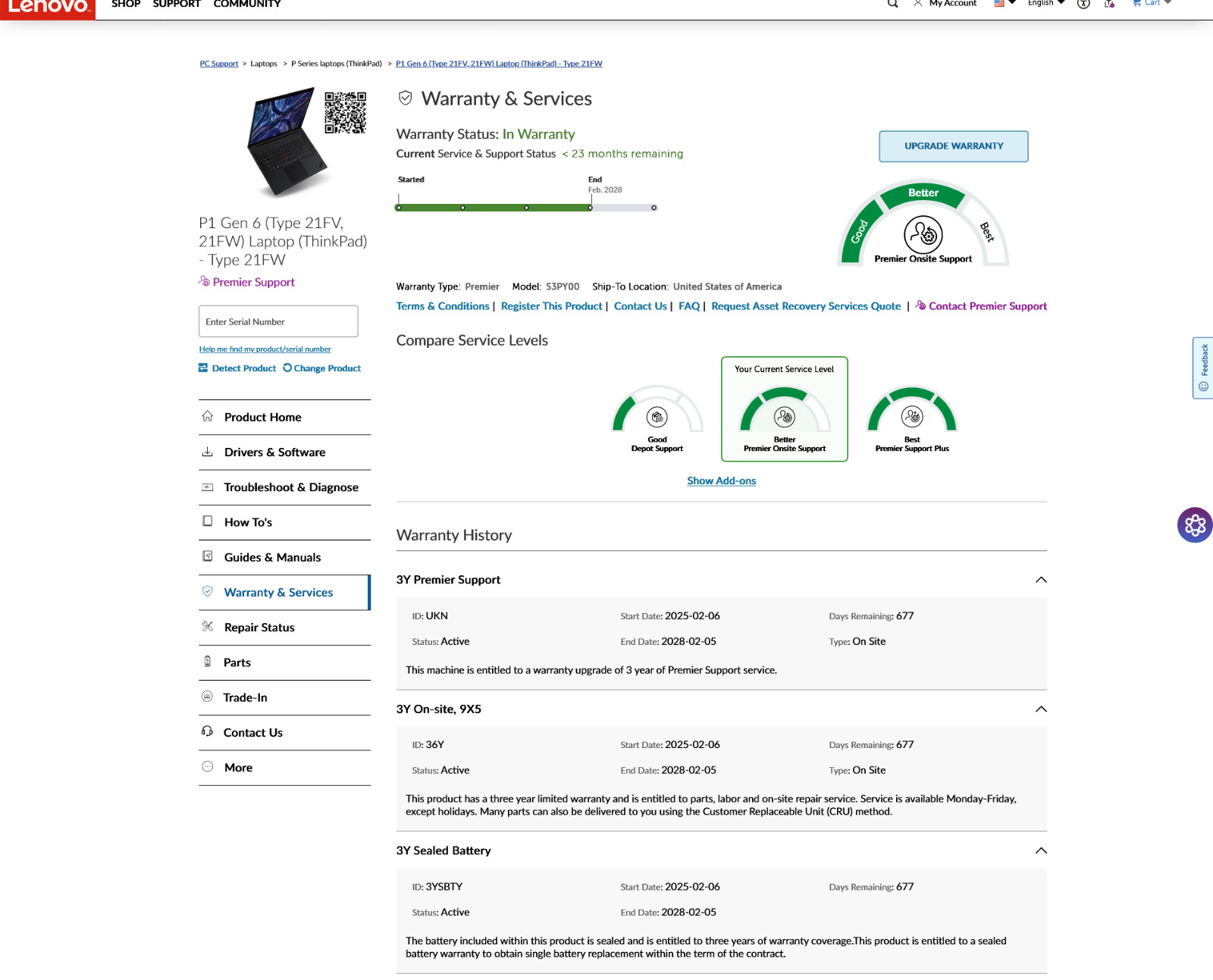
Task: Collapse the 3Y On-site, 9X5 section
Action: click(x=1041, y=709)
